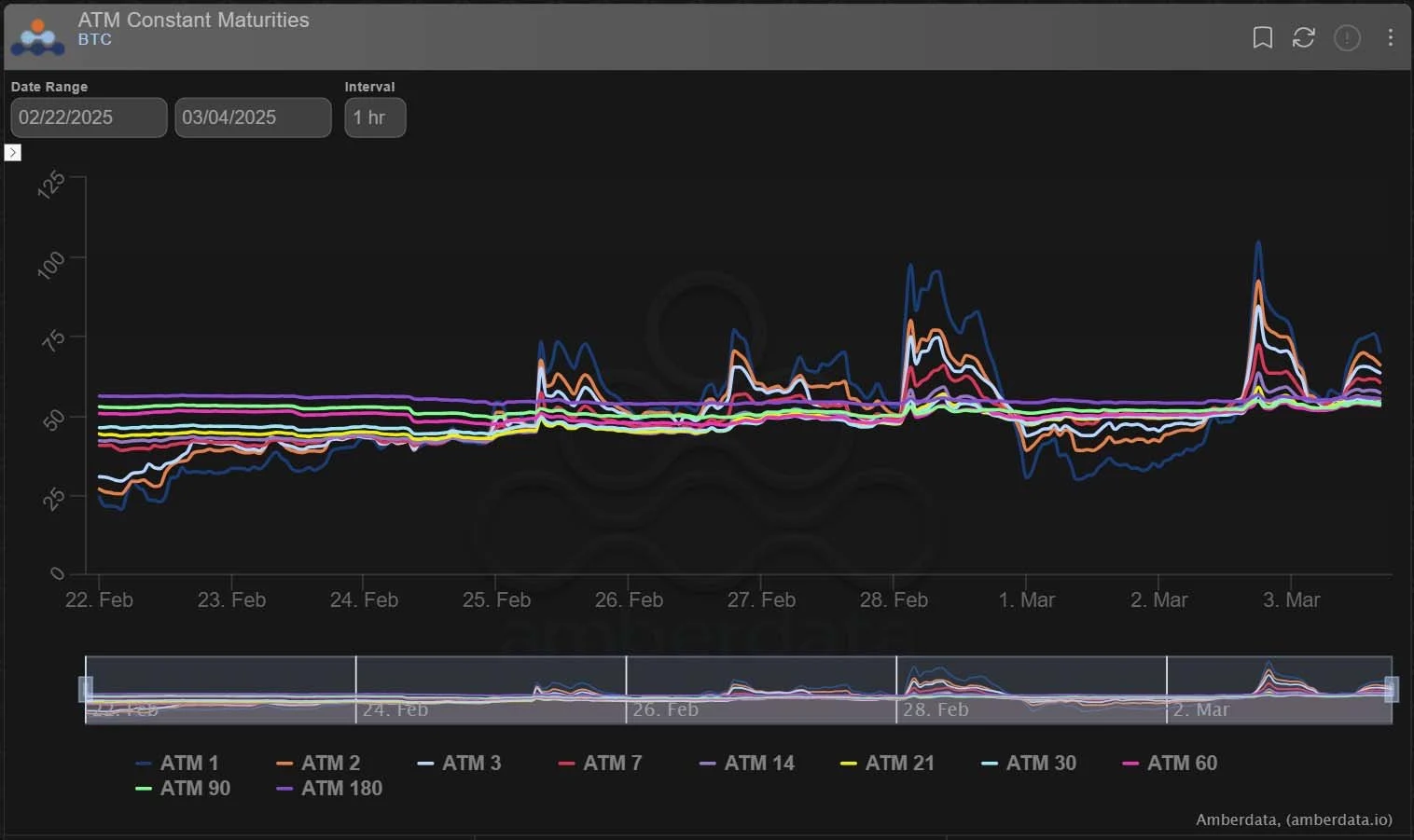Image resolution: width=1414 pixels, height=840 pixels.
Task: Open the 1 hr interval dropdown
Action: click(375, 117)
